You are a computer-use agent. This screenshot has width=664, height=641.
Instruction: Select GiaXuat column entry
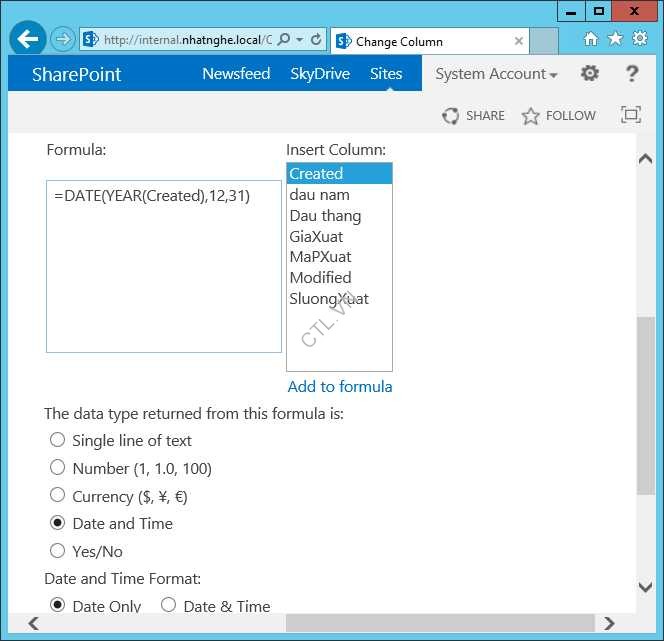click(x=340, y=236)
